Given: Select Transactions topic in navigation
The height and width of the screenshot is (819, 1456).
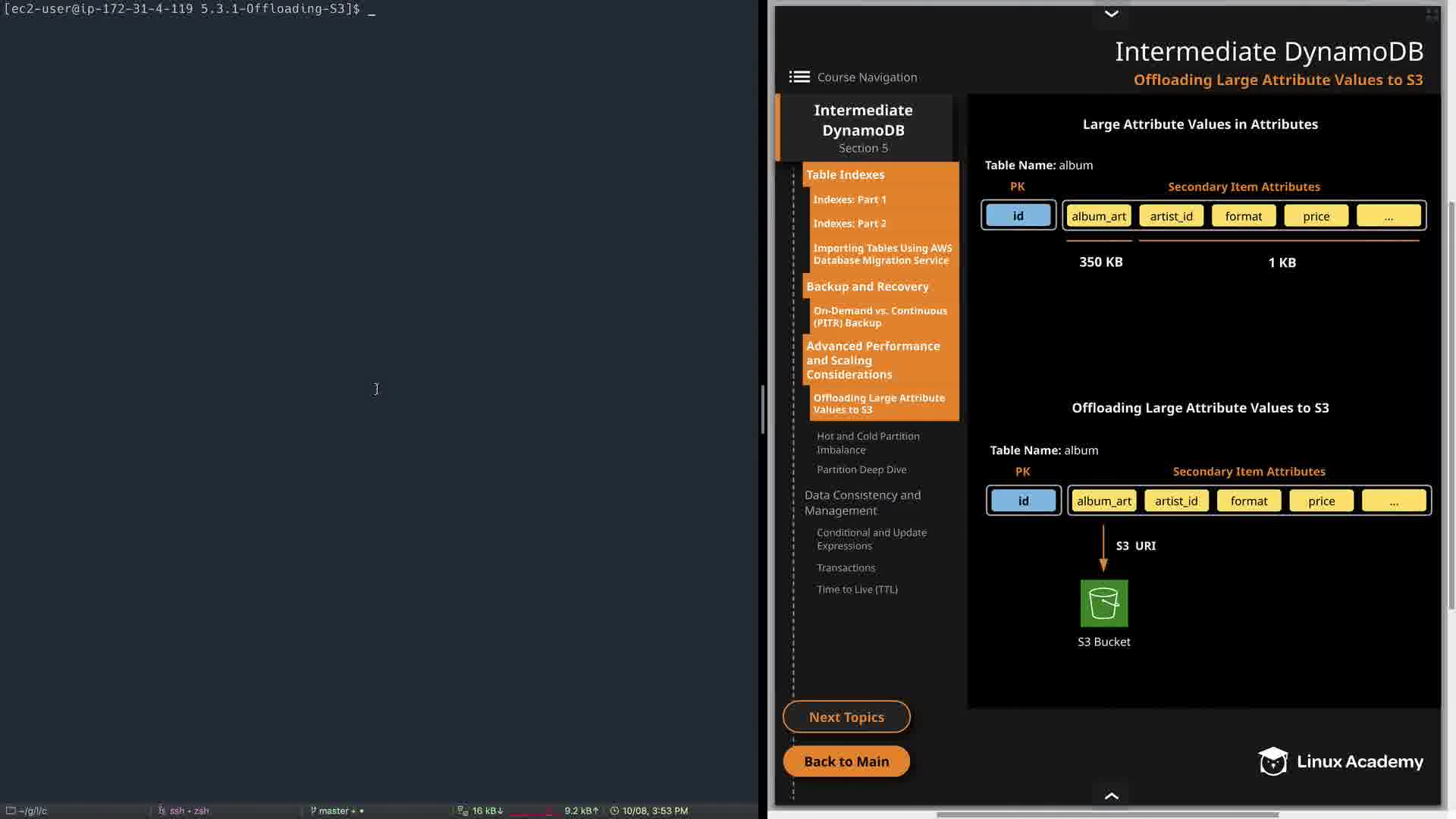Looking at the screenshot, I should [x=846, y=568].
